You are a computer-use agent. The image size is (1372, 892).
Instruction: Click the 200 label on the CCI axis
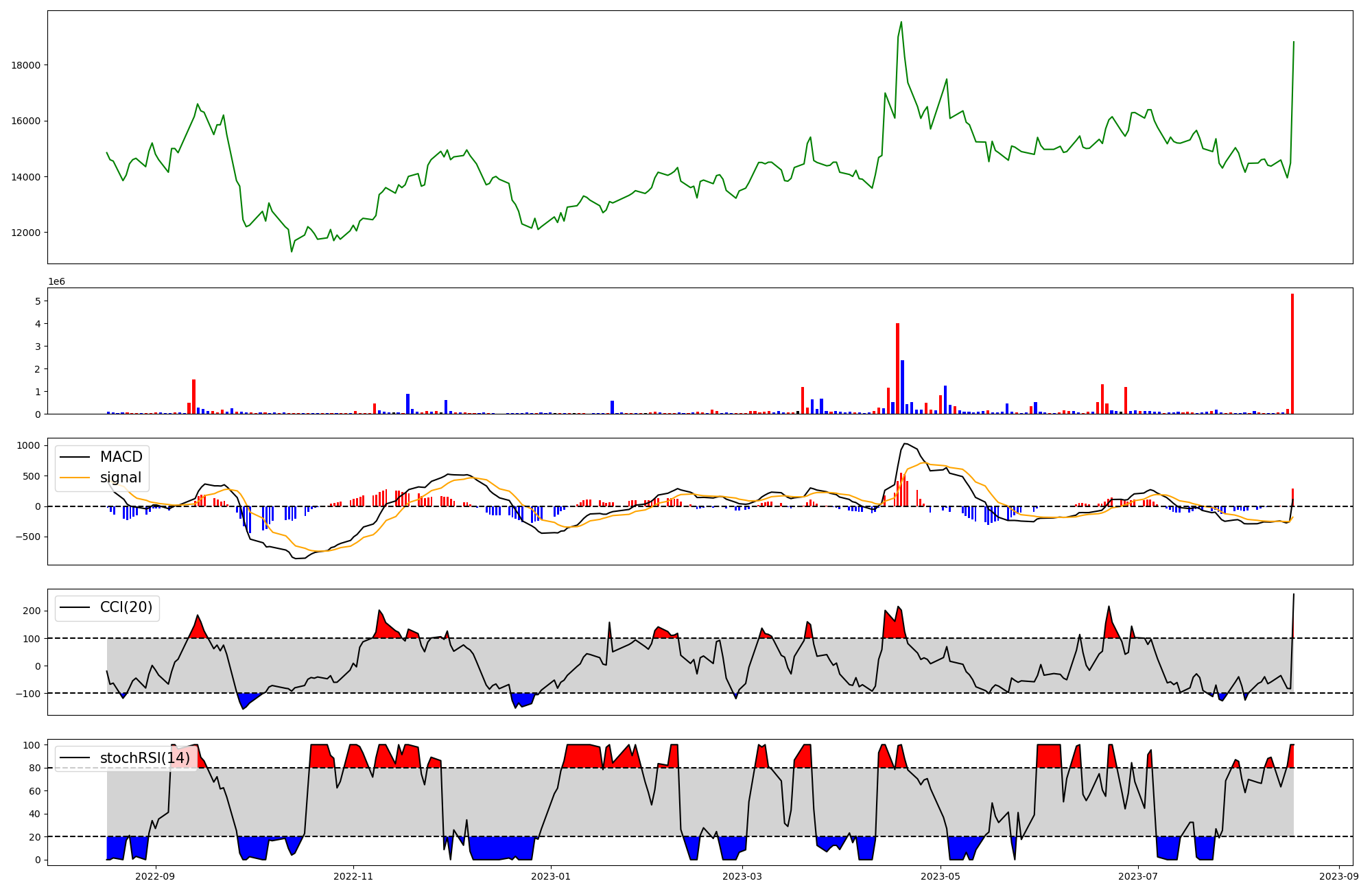(32, 611)
